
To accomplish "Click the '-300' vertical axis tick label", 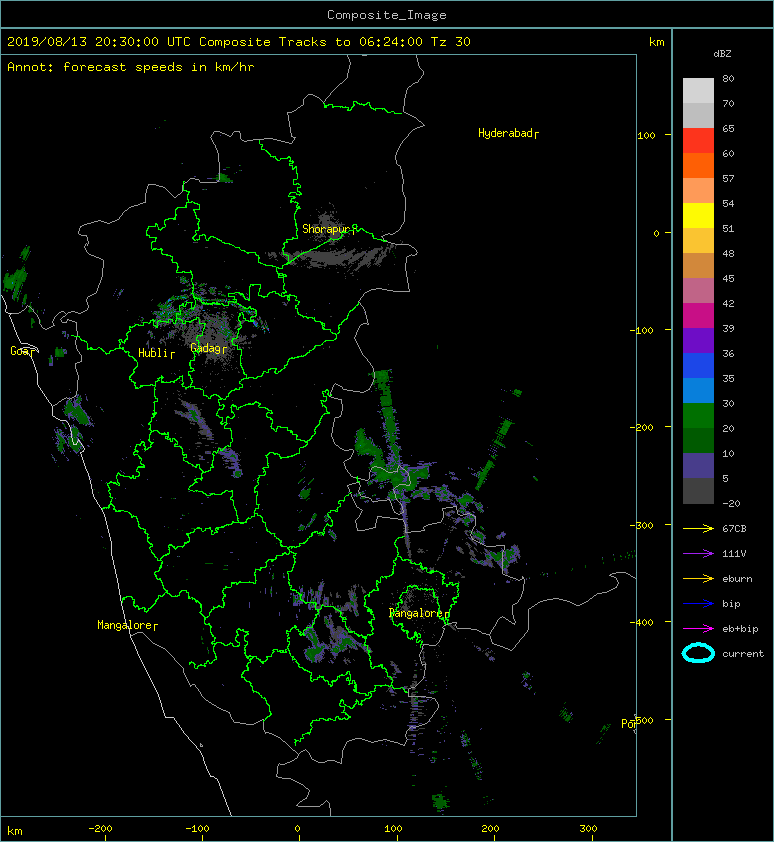I will [x=641, y=525].
